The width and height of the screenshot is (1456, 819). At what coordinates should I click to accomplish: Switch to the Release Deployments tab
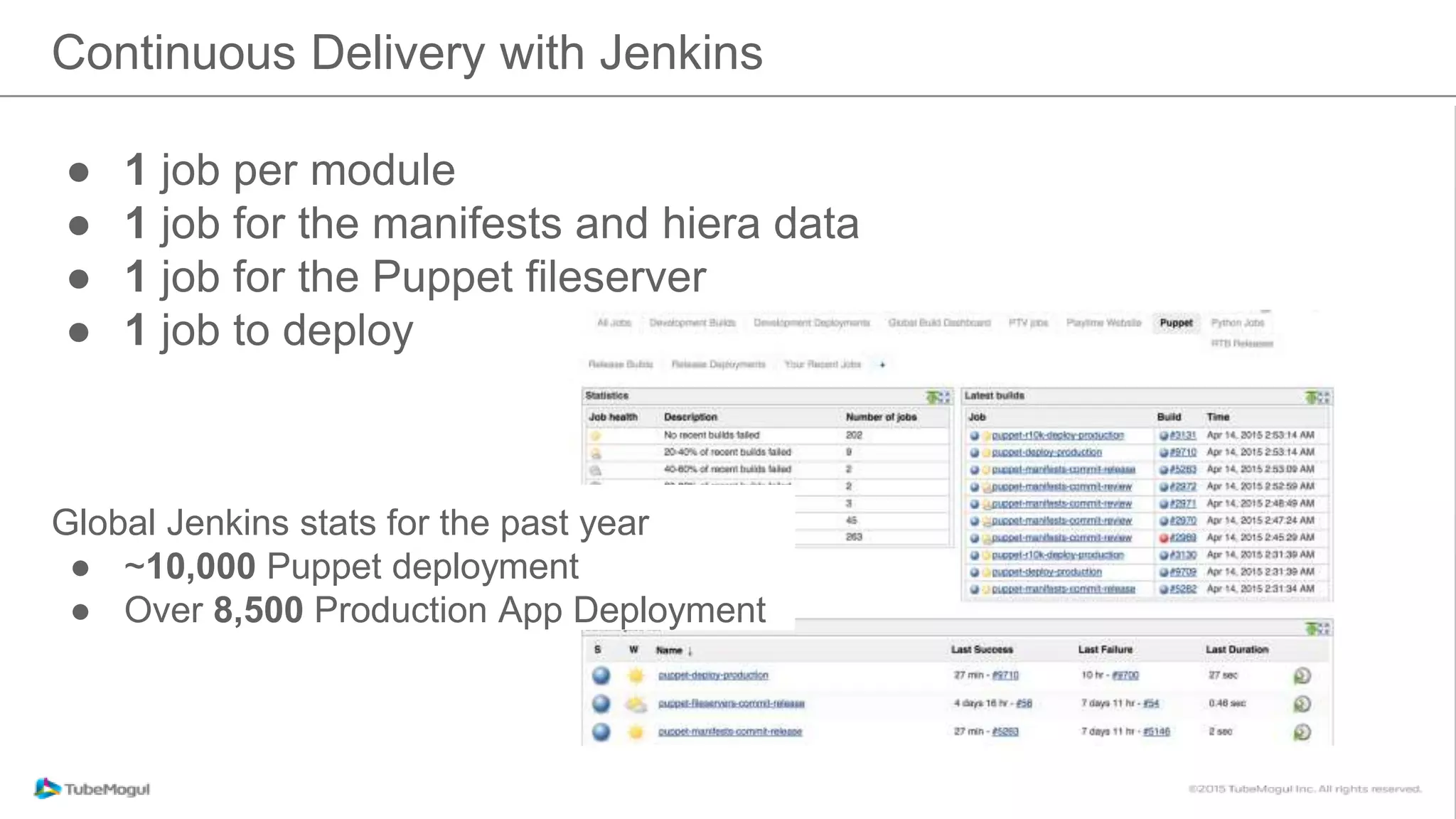719,365
